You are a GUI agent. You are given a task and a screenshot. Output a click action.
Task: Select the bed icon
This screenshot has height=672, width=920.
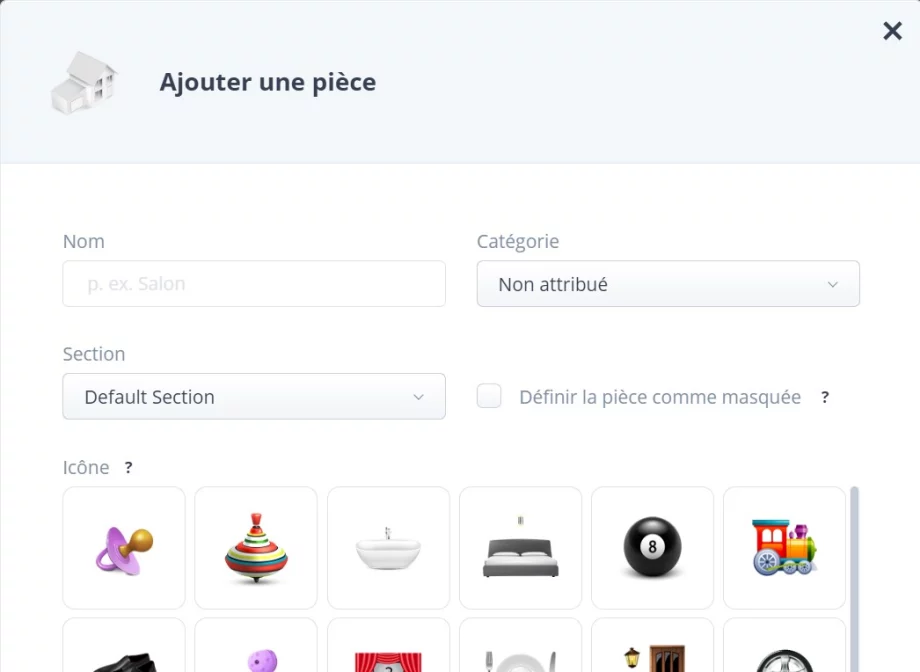tap(520, 548)
